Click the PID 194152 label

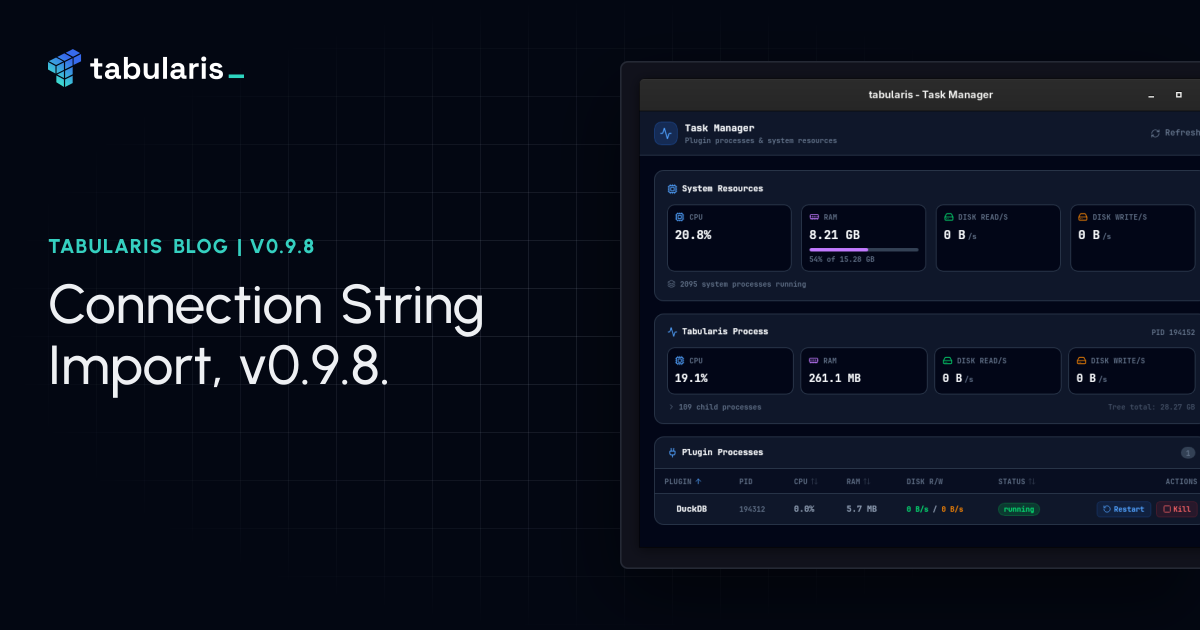coord(1173,332)
